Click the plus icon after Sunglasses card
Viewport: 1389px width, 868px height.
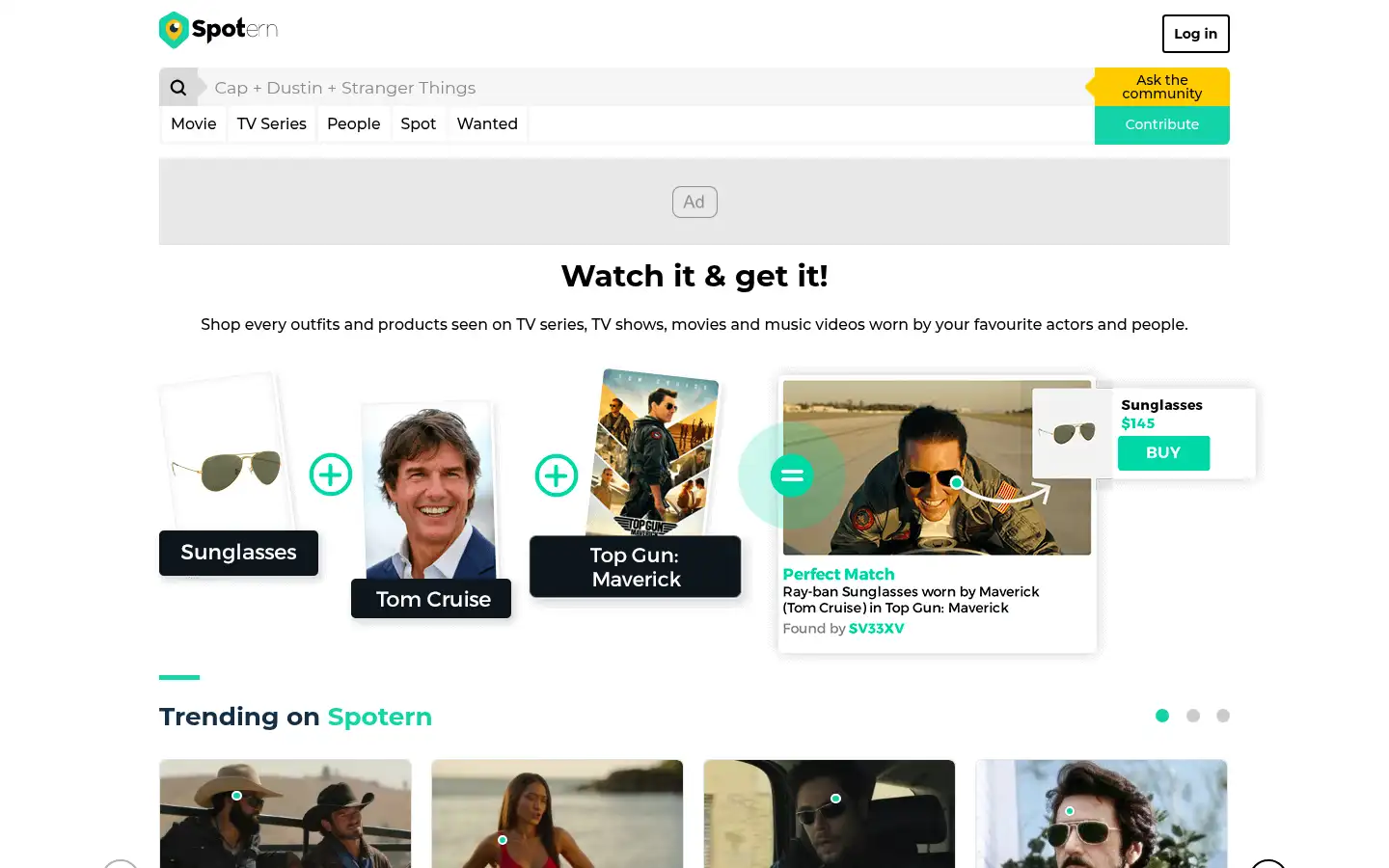tap(331, 475)
